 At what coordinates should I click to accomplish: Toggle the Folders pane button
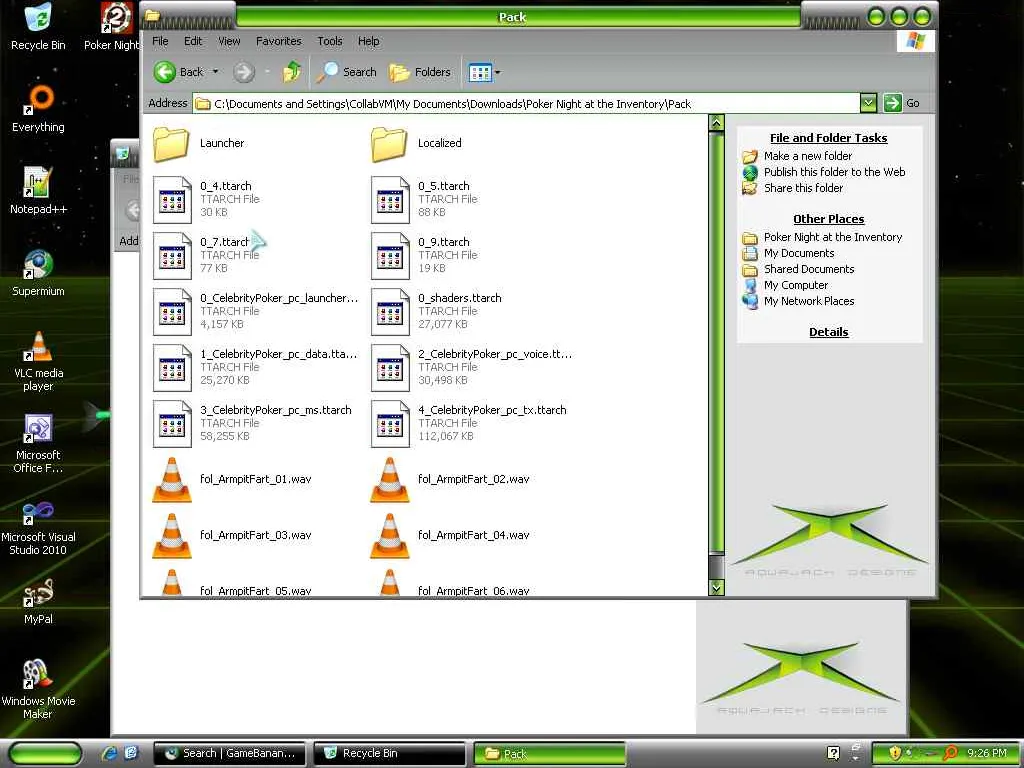(x=420, y=72)
